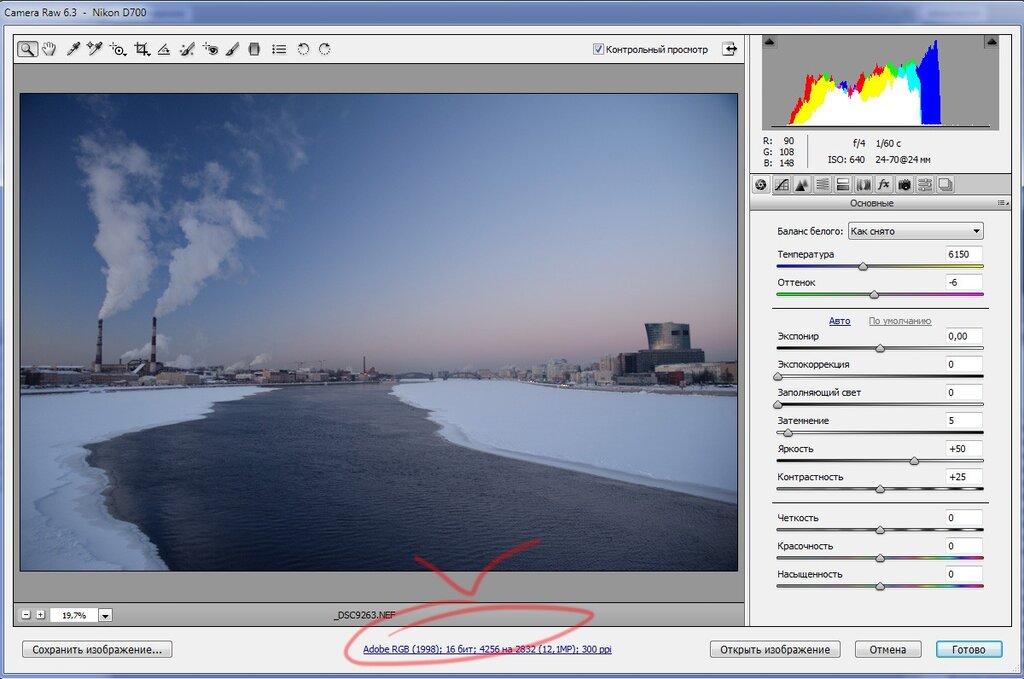This screenshot has height=679, width=1024.
Task: Zoom in with the plus button
Action: [x=40, y=615]
